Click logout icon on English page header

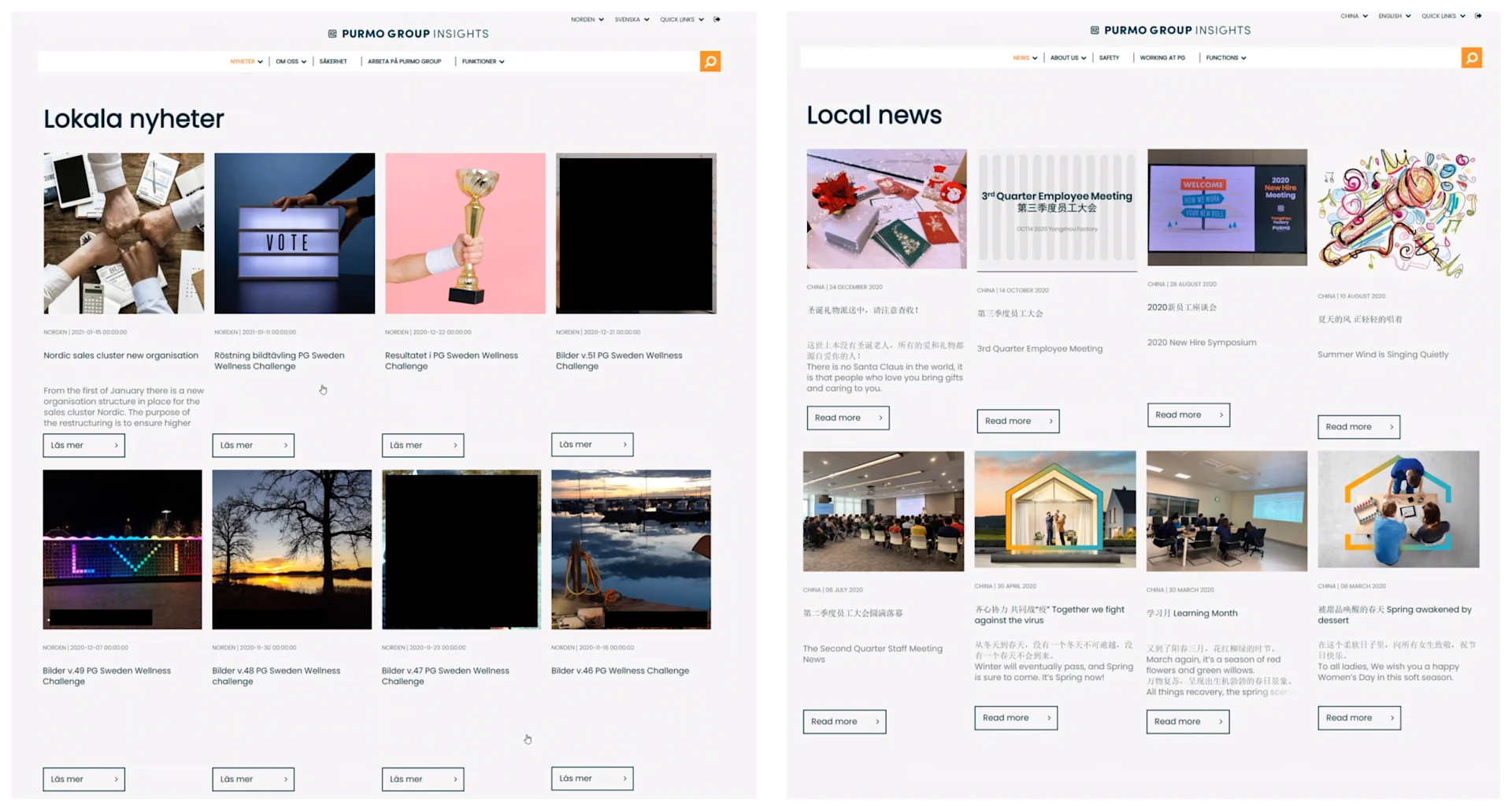(1478, 16)
